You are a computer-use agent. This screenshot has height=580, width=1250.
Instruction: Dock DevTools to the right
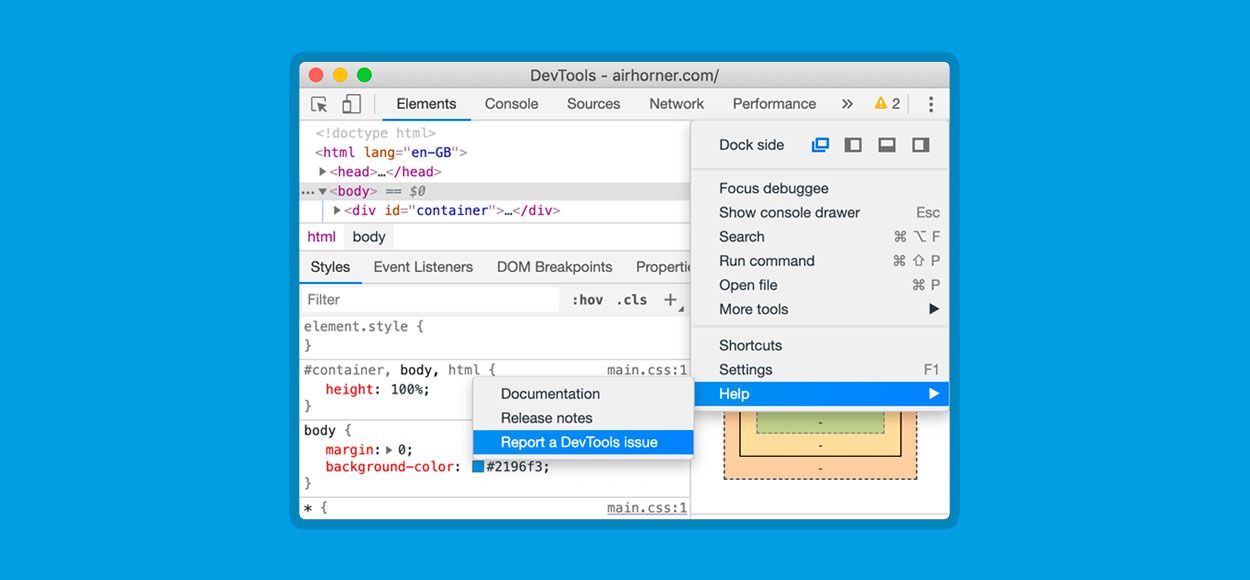(x=920, y=145)
